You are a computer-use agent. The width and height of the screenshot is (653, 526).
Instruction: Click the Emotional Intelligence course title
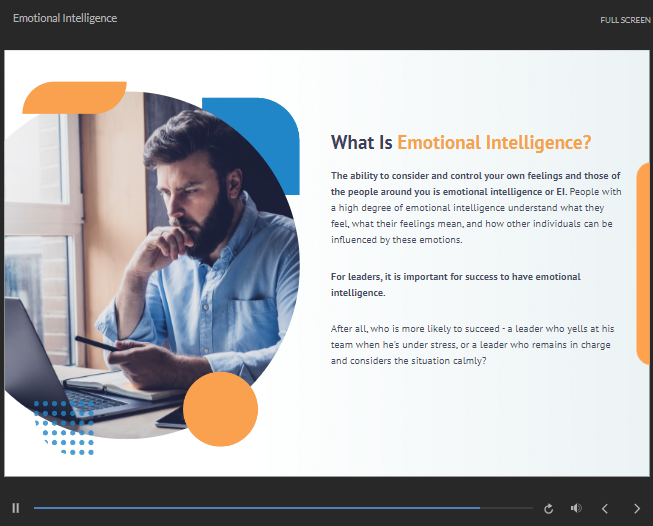point(65,19)
